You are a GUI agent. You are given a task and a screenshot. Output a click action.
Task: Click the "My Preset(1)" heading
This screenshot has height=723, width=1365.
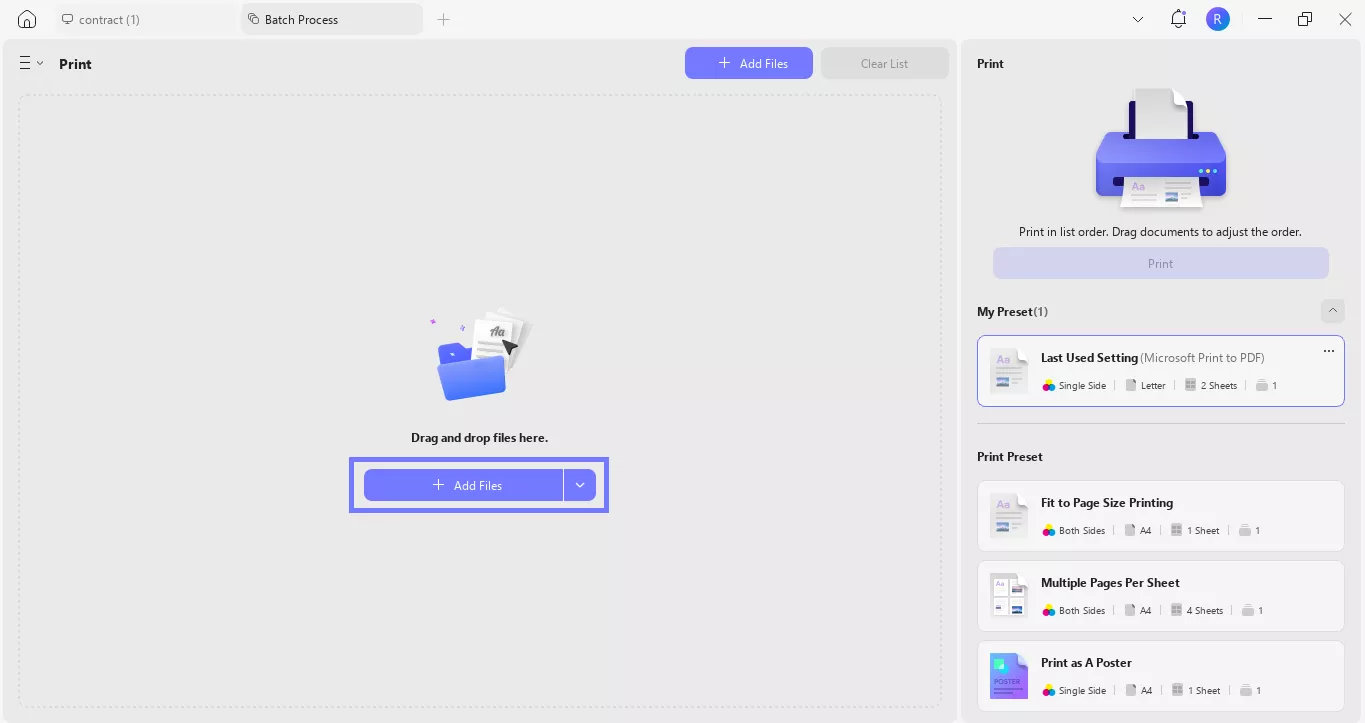point(1012,312)
